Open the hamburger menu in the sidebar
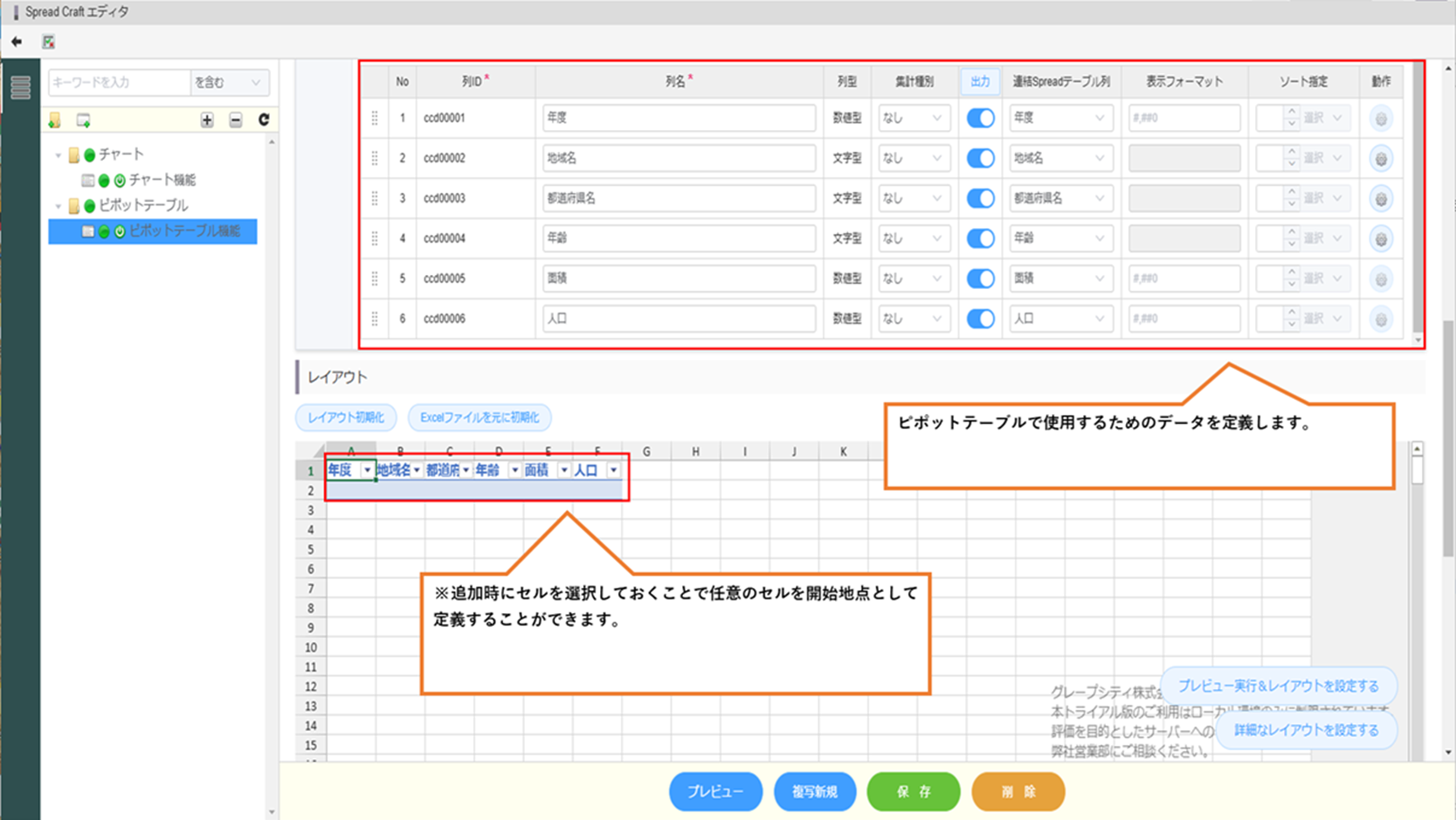 (x=20, y=87)
